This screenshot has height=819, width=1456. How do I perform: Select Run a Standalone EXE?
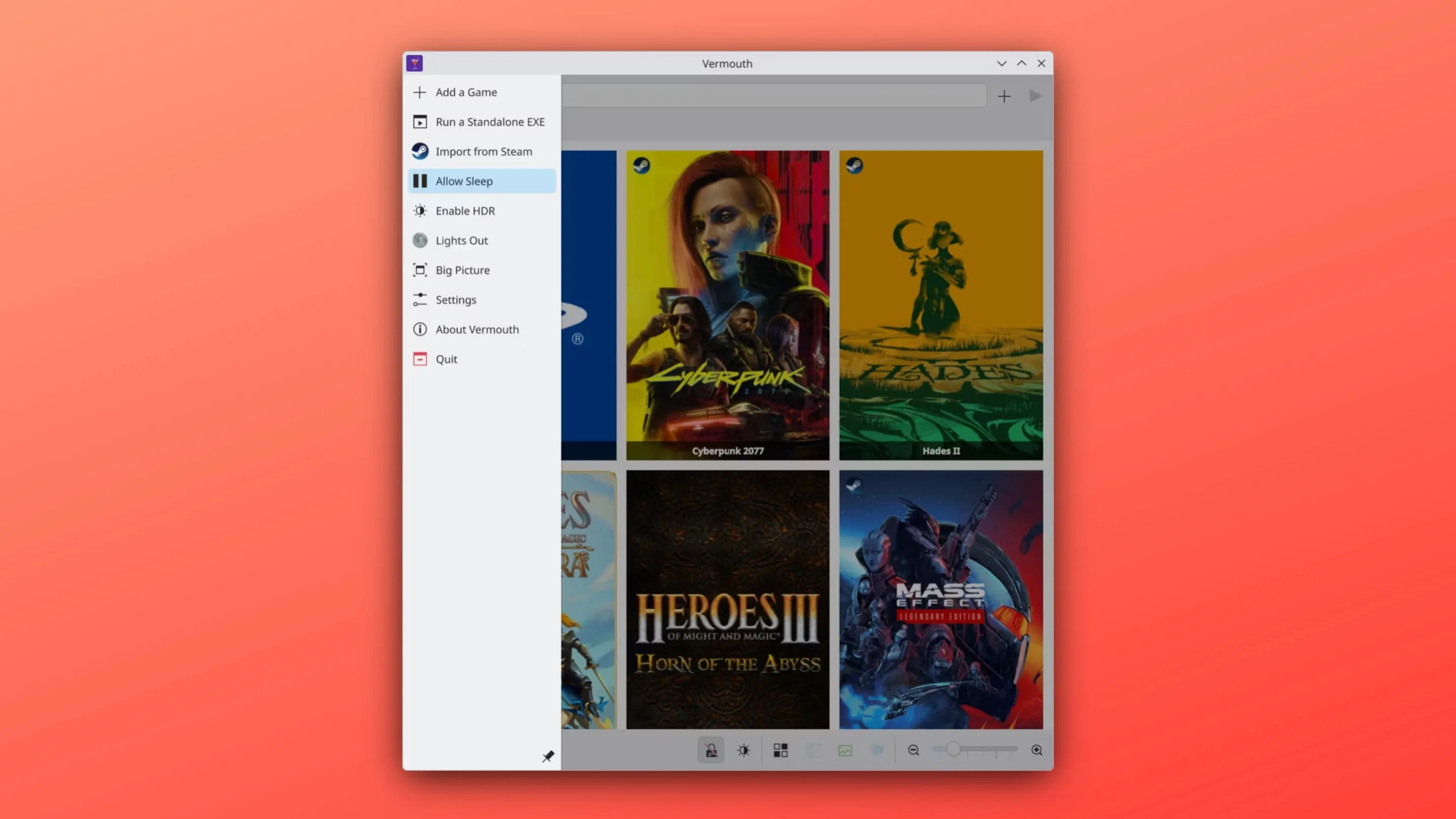482,121
